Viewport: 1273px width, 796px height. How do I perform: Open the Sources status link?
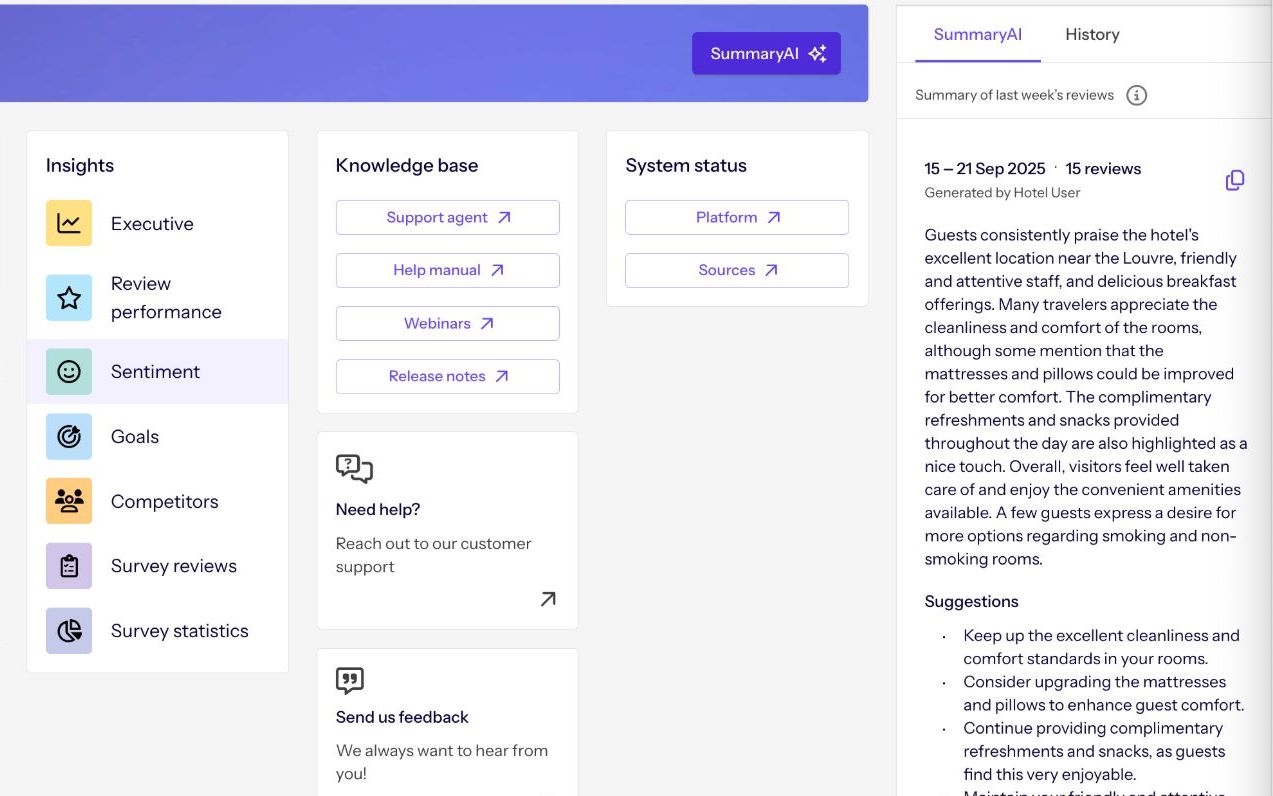(x=737, y=271)
